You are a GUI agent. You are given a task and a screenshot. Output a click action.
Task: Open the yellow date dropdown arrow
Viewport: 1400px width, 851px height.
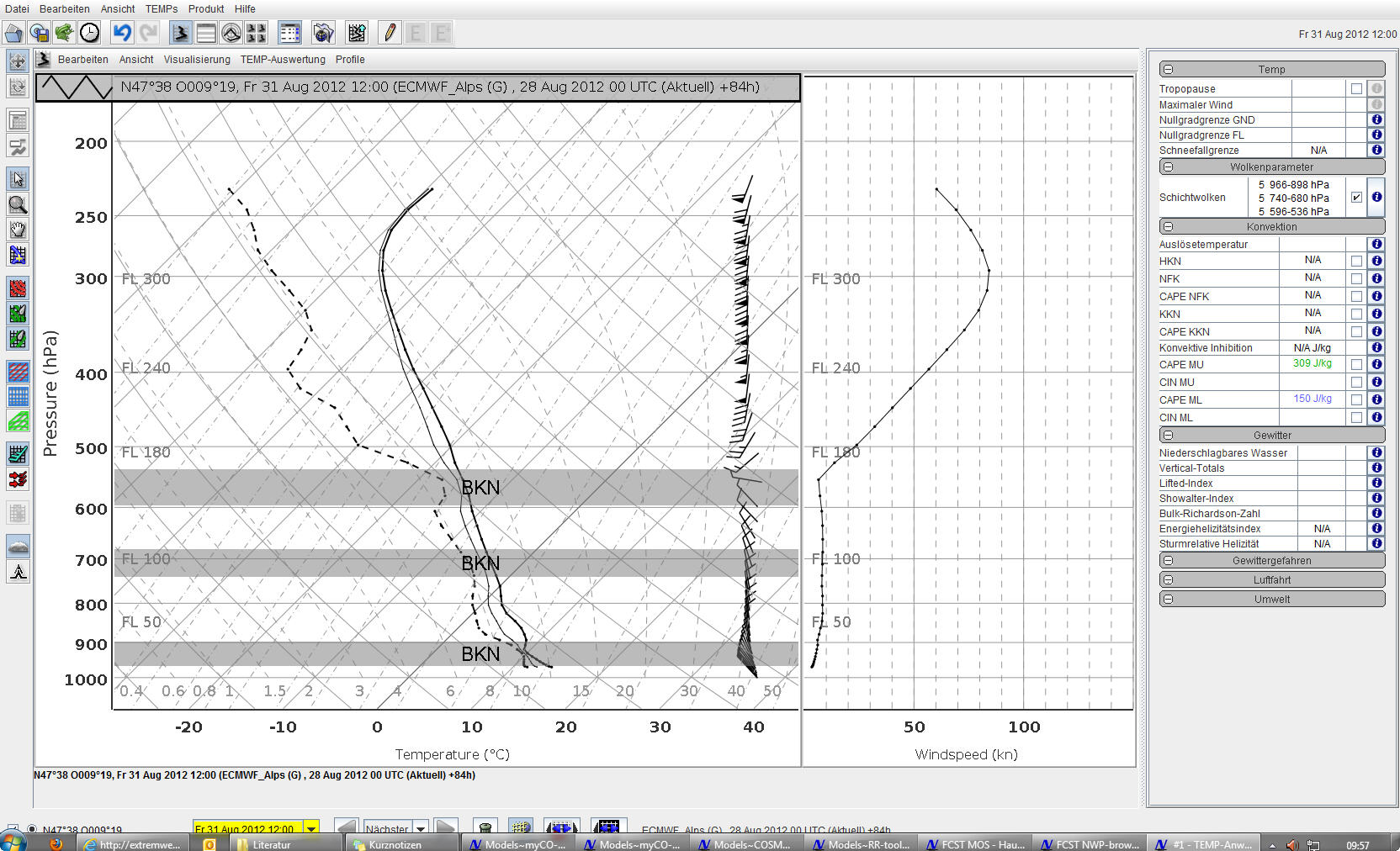tap(311, 829)
